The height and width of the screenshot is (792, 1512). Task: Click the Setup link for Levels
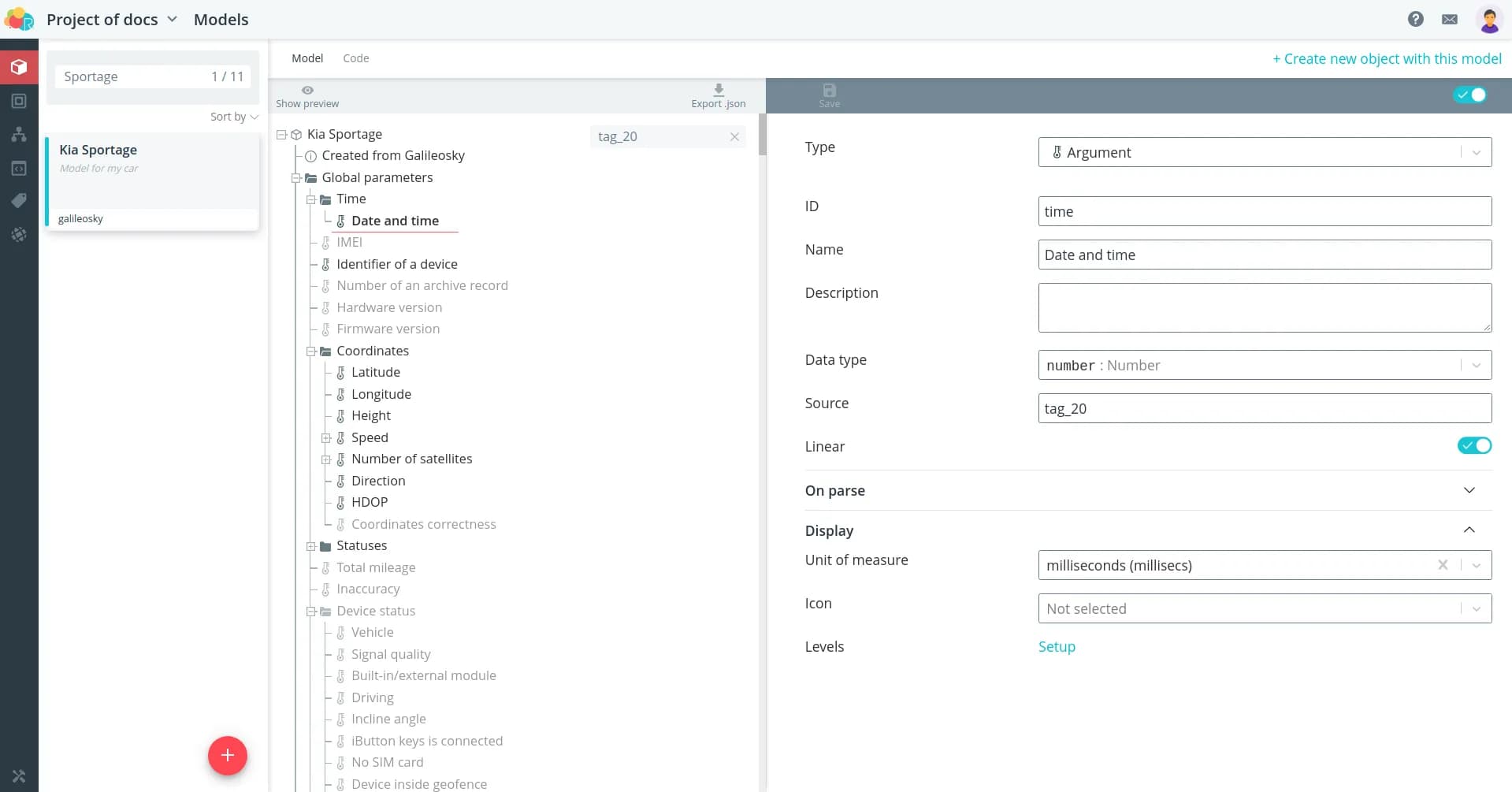point(1056,646)
